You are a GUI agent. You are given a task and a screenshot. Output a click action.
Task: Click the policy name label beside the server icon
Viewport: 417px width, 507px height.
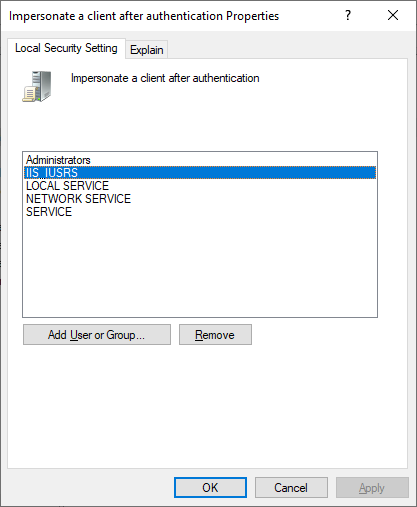[165, 78]
